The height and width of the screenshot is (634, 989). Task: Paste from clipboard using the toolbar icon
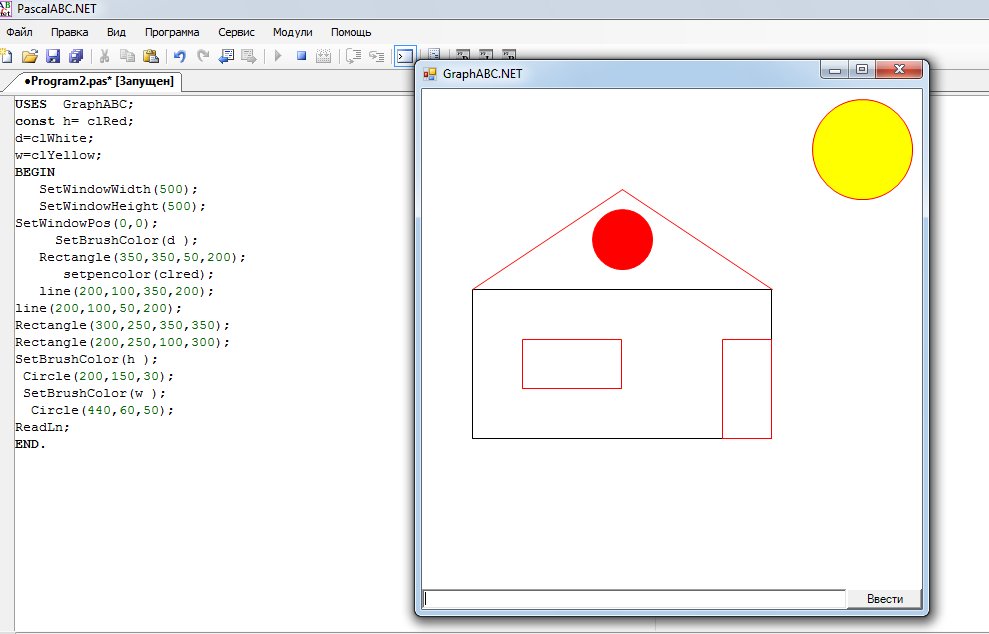151,56
